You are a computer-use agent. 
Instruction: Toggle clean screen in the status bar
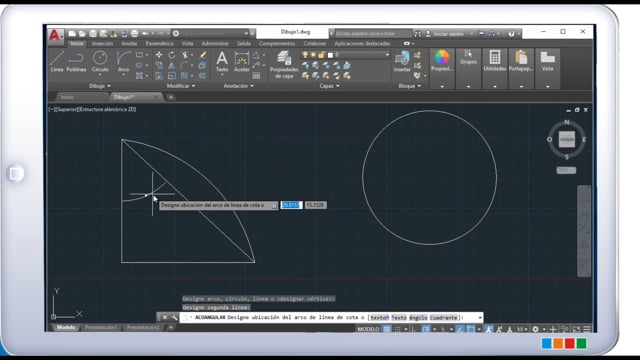576,329
